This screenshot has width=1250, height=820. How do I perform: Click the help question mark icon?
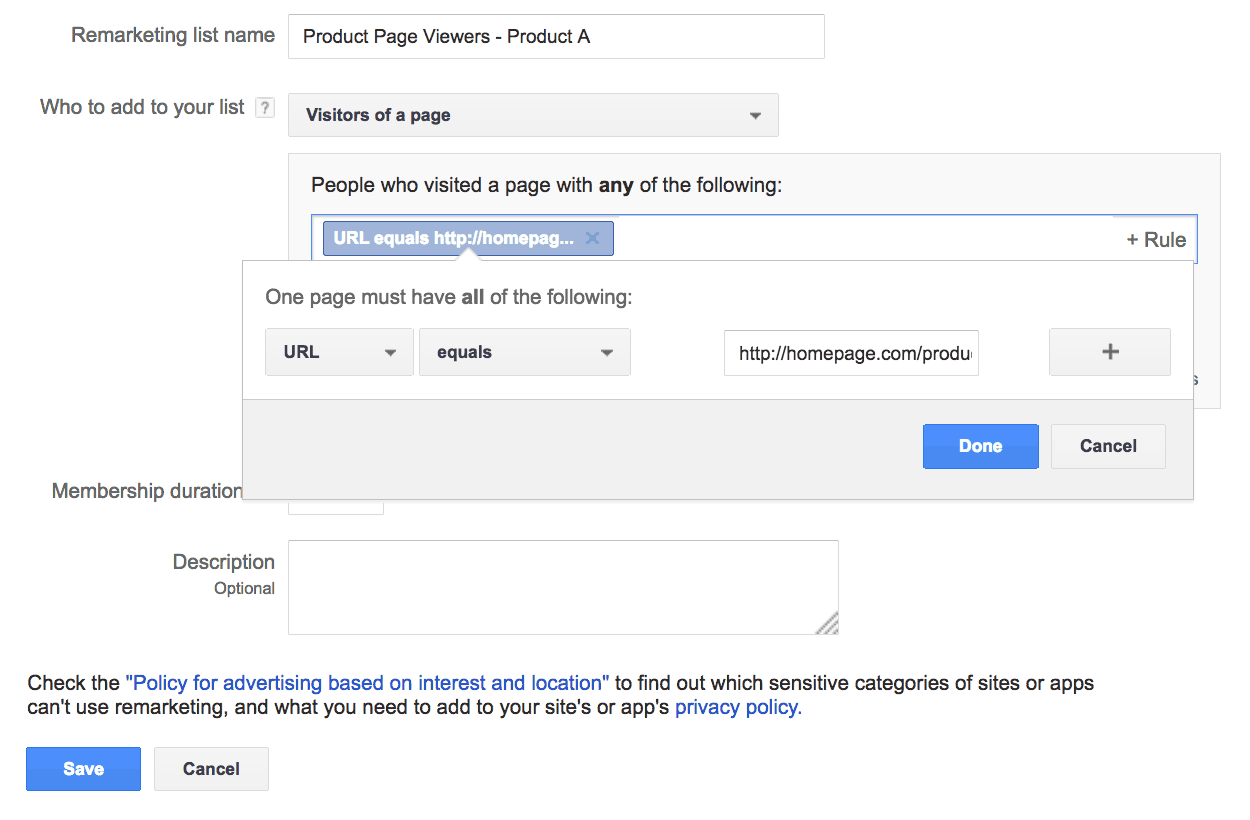[264, 108]
